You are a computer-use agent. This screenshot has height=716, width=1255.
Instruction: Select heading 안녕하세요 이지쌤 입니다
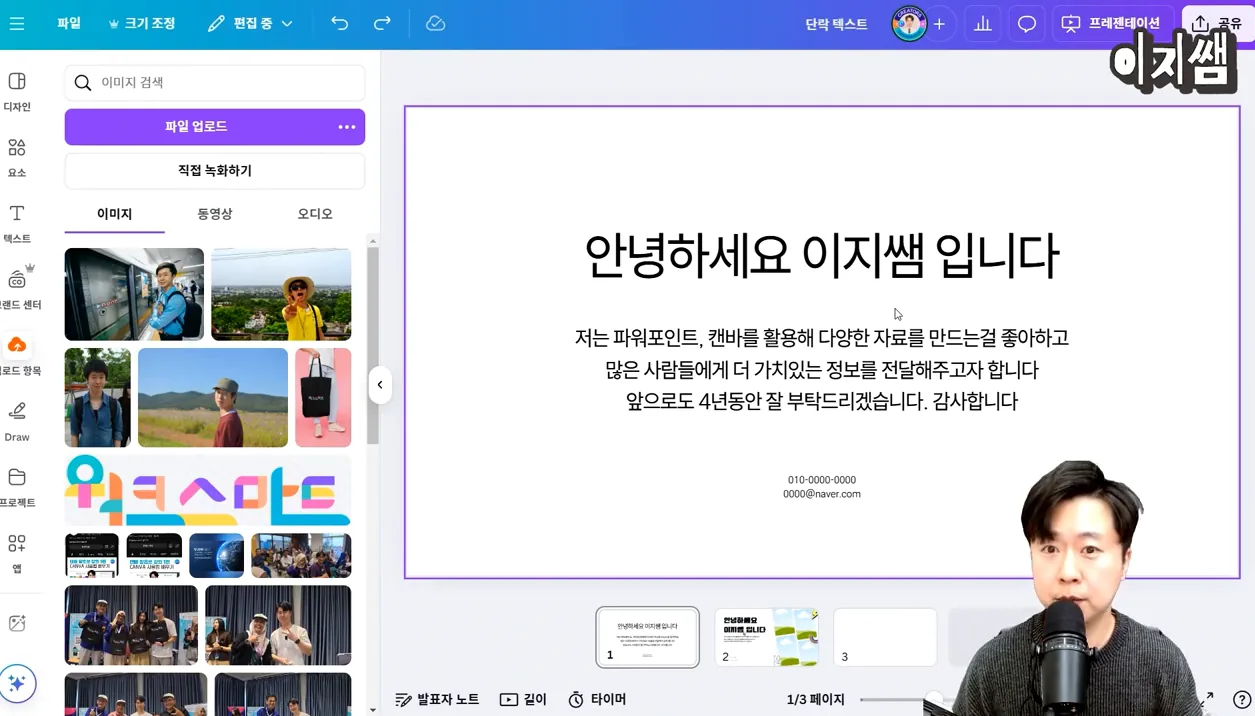pyautogui.click(x=821, y=256)
